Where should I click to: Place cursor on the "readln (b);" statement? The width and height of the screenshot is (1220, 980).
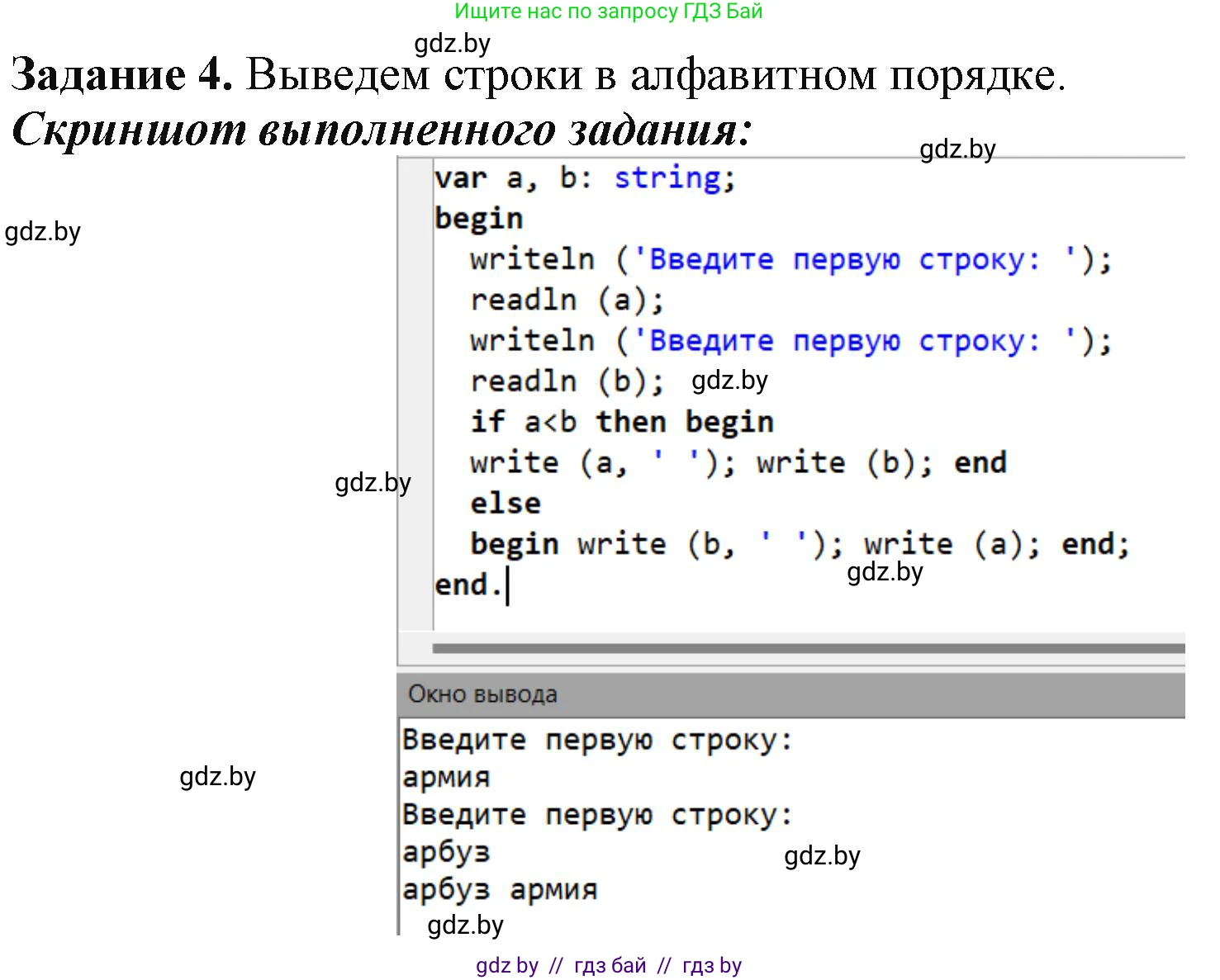tap(566, 381)
